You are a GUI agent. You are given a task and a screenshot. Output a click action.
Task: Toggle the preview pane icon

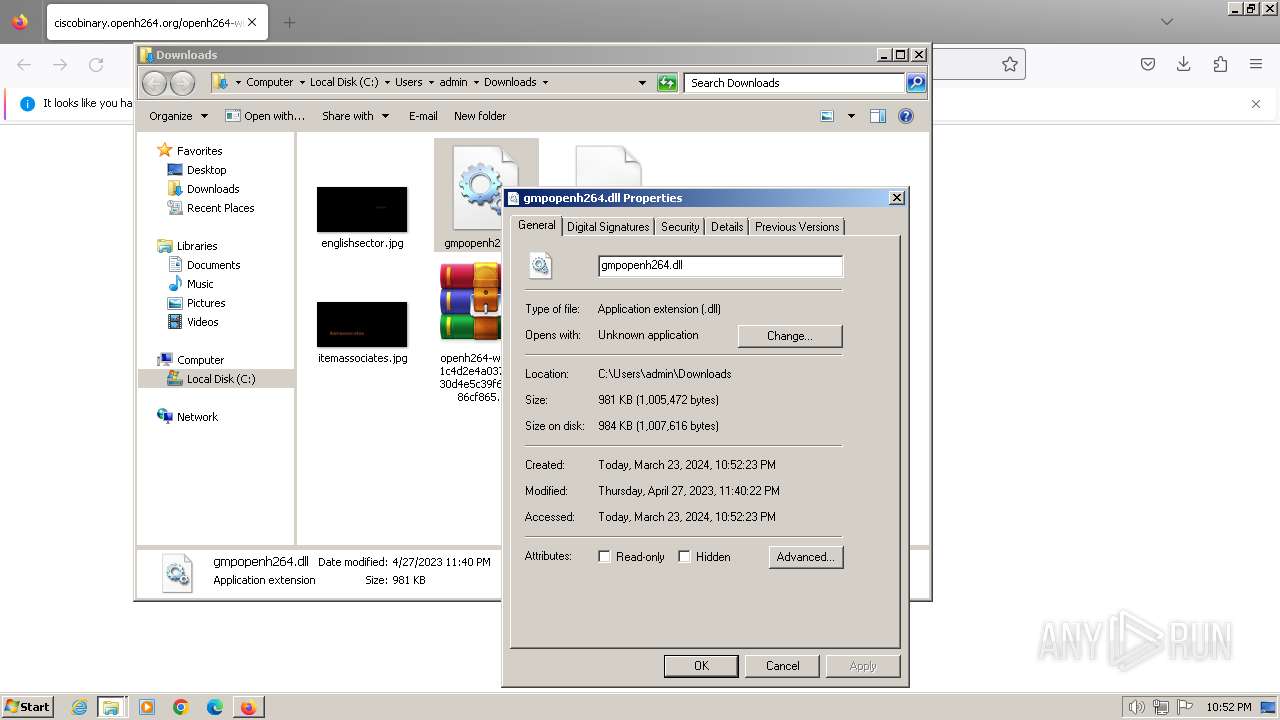click(878, 116)
